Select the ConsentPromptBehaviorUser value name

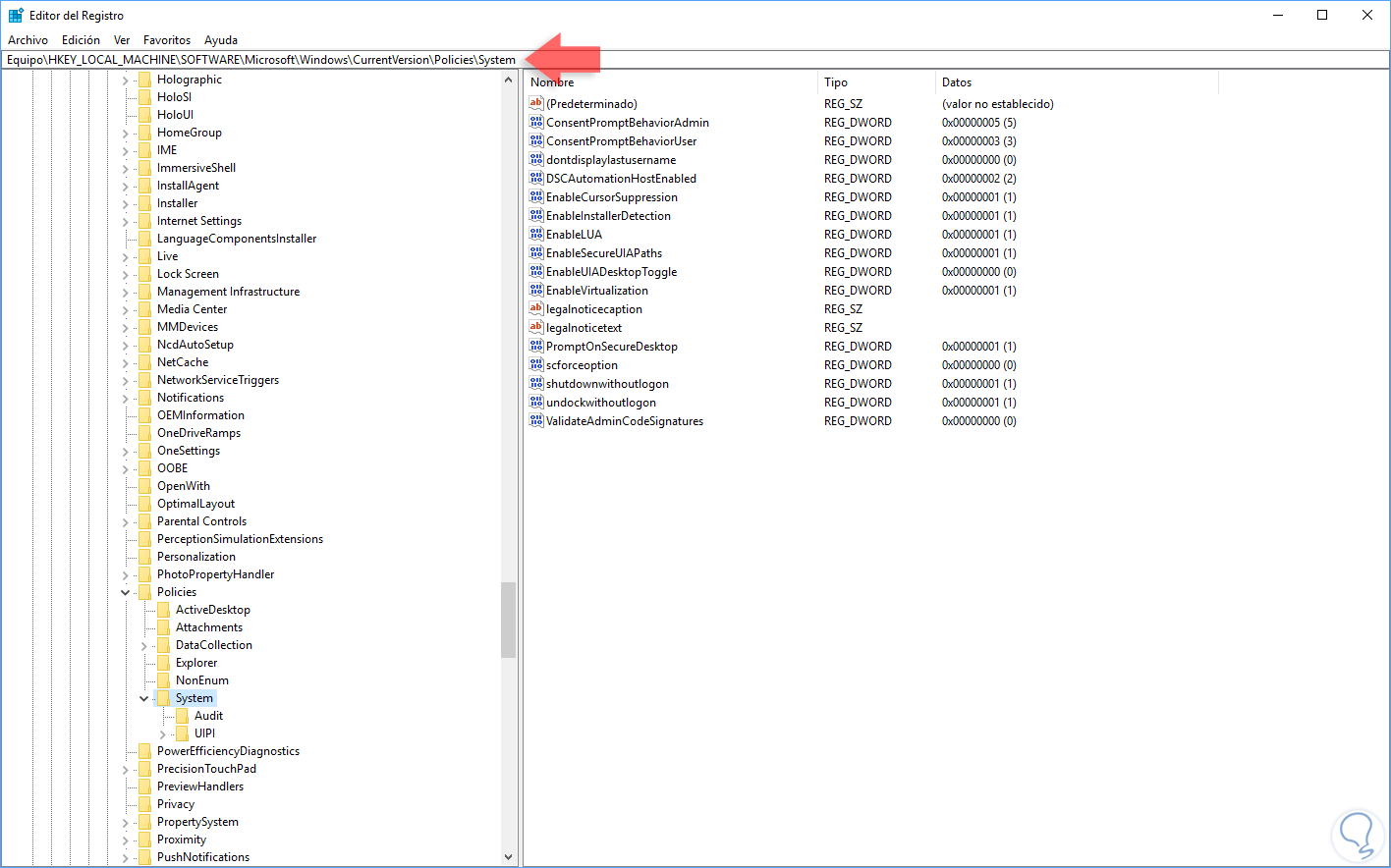622,141
